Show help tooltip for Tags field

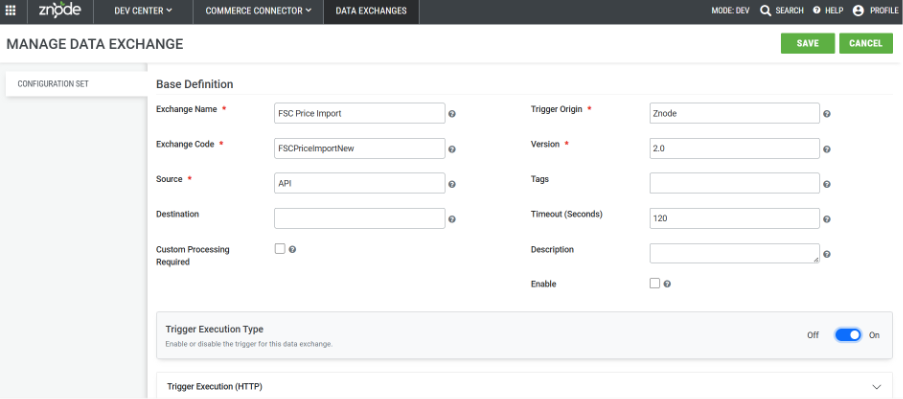click(826, 184)
